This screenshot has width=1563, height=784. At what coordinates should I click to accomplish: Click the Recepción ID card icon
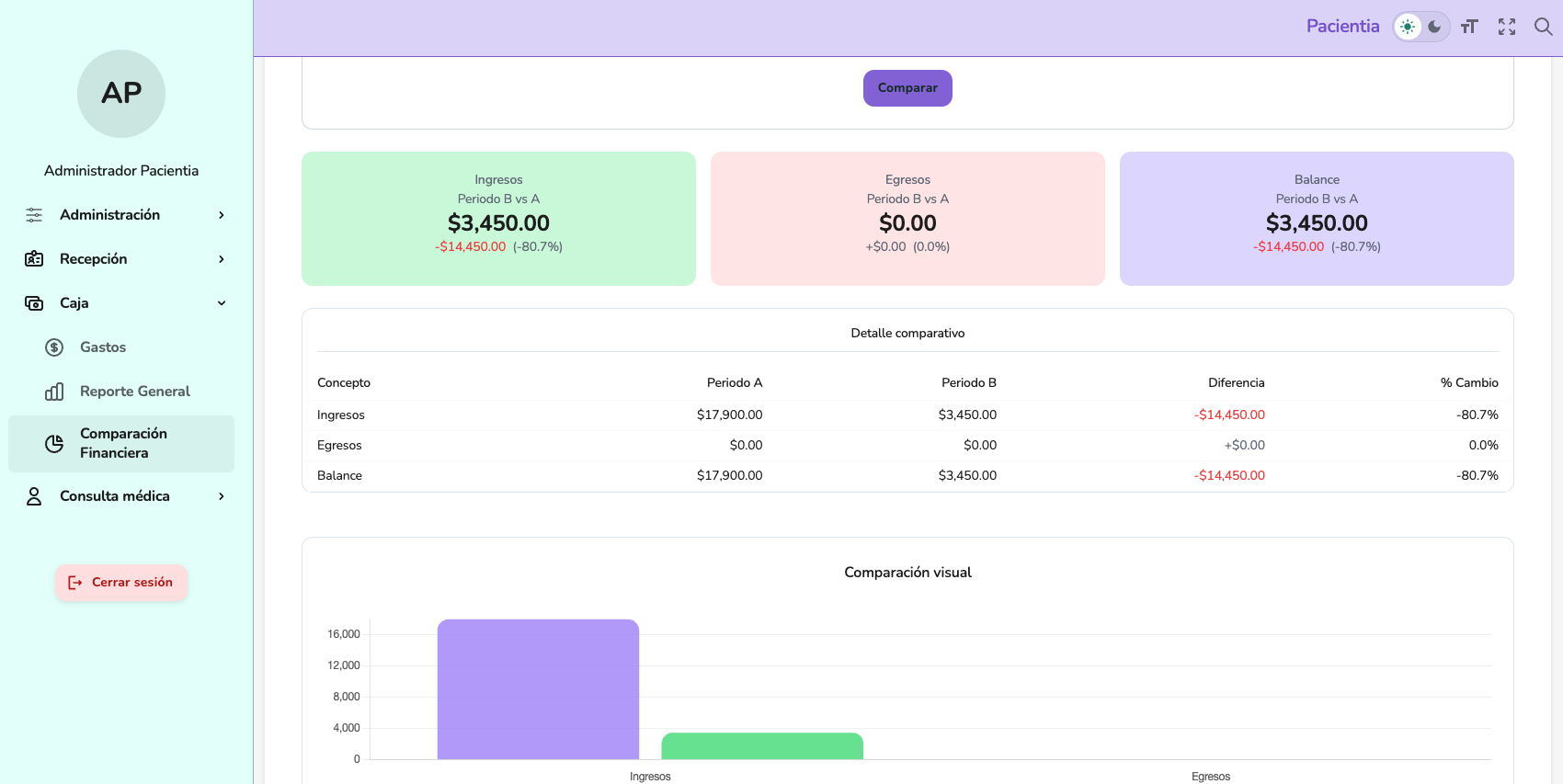pos(34,259)
